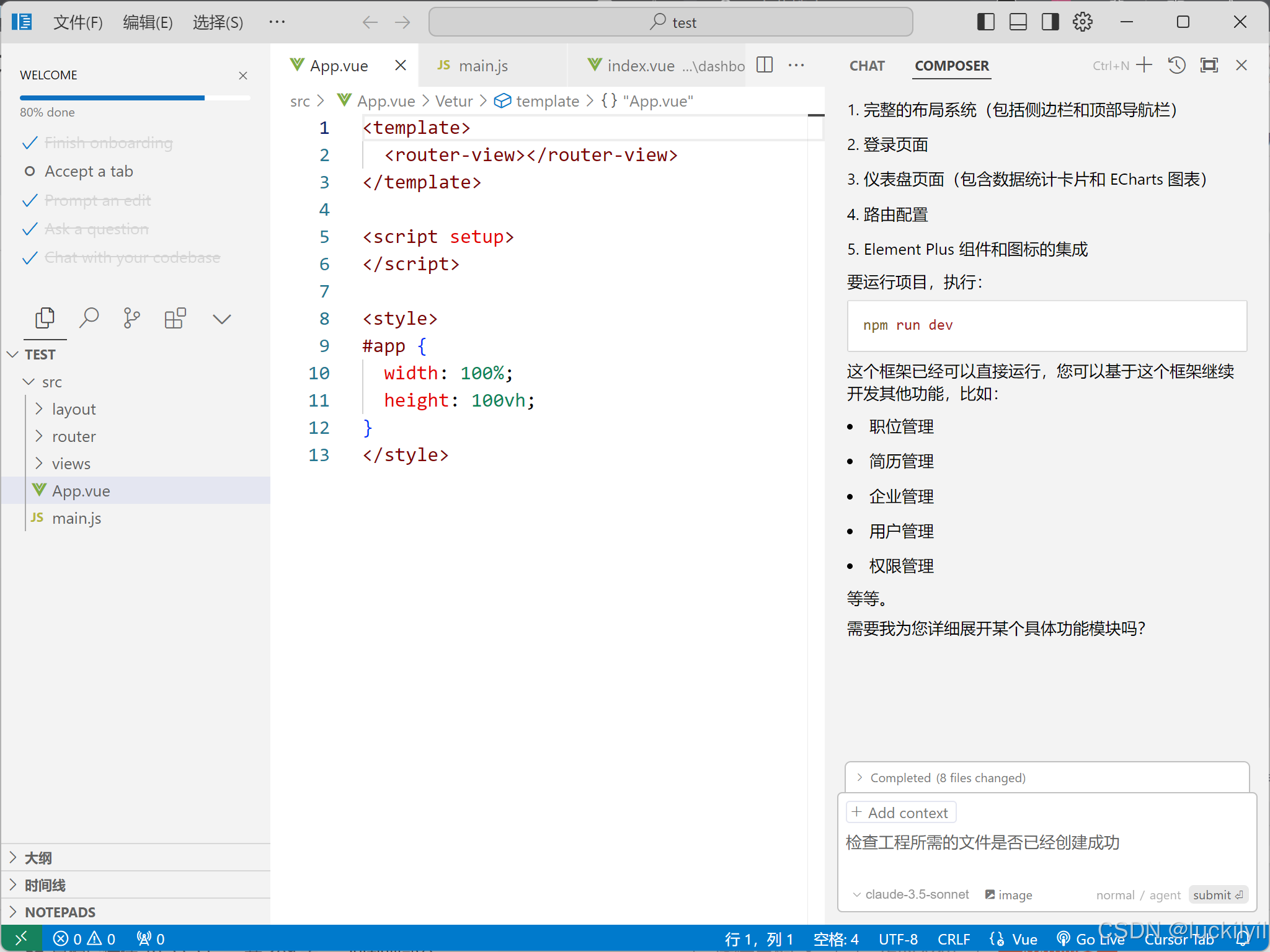Image resolution: width=1270 pixels, height=952 pixels.
Task: Open the Extensions view icon
Action: click(x=175, y=319)
